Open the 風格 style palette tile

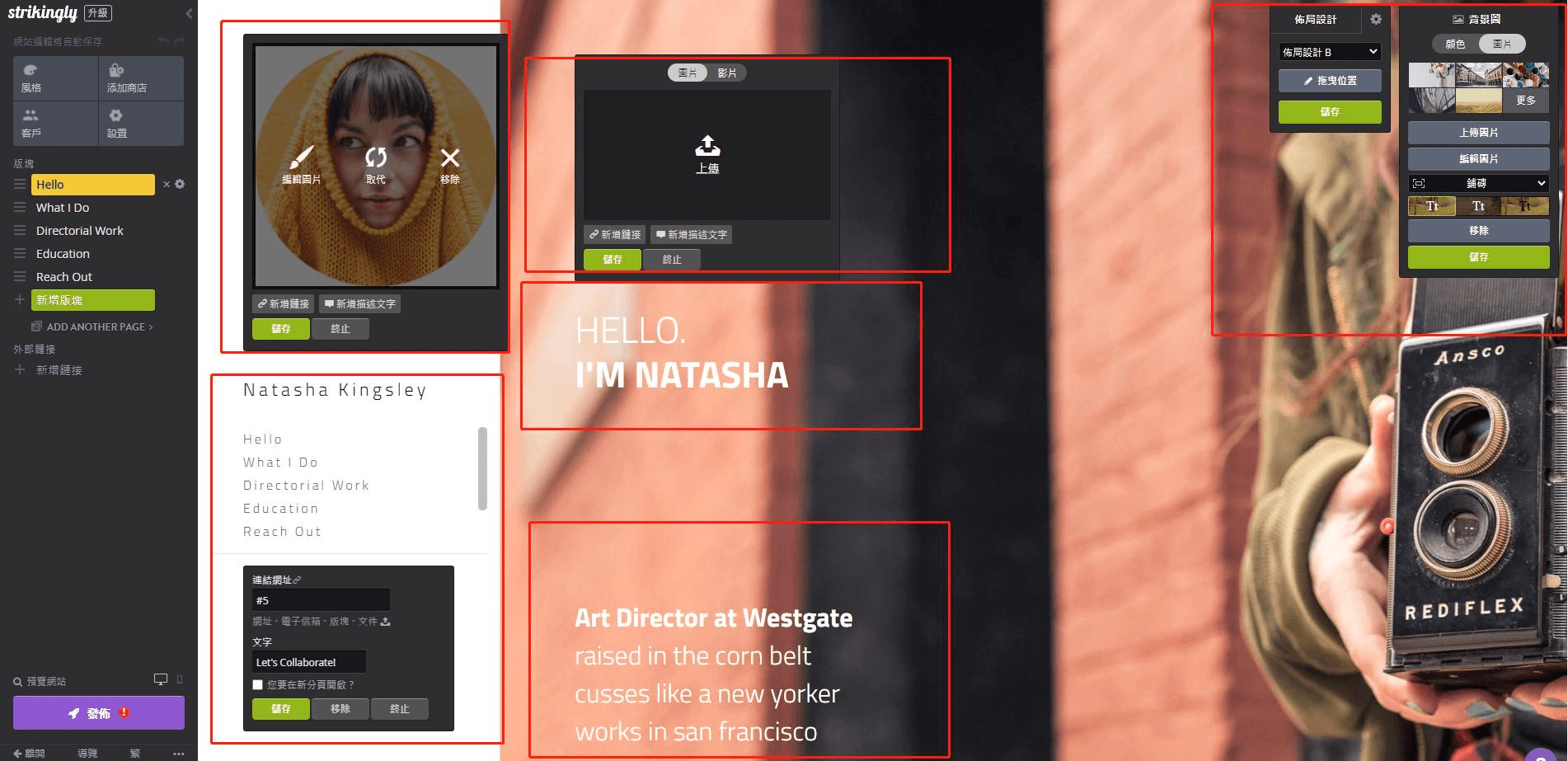pos(55,78)
